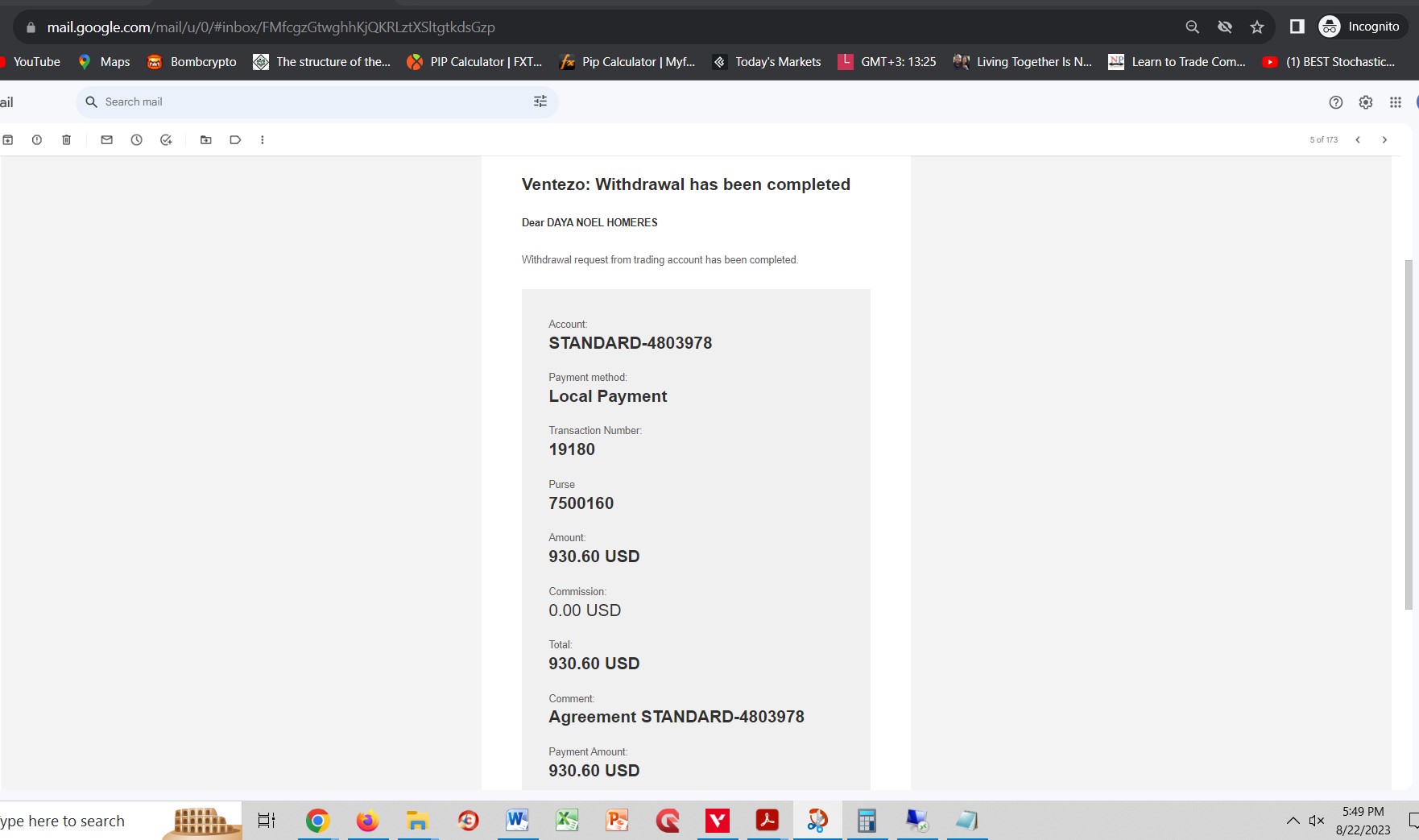Open the Bombcrypto bookmark
Image resolution: width=1419 pixels, height=840 pixels.
[192, 62]
